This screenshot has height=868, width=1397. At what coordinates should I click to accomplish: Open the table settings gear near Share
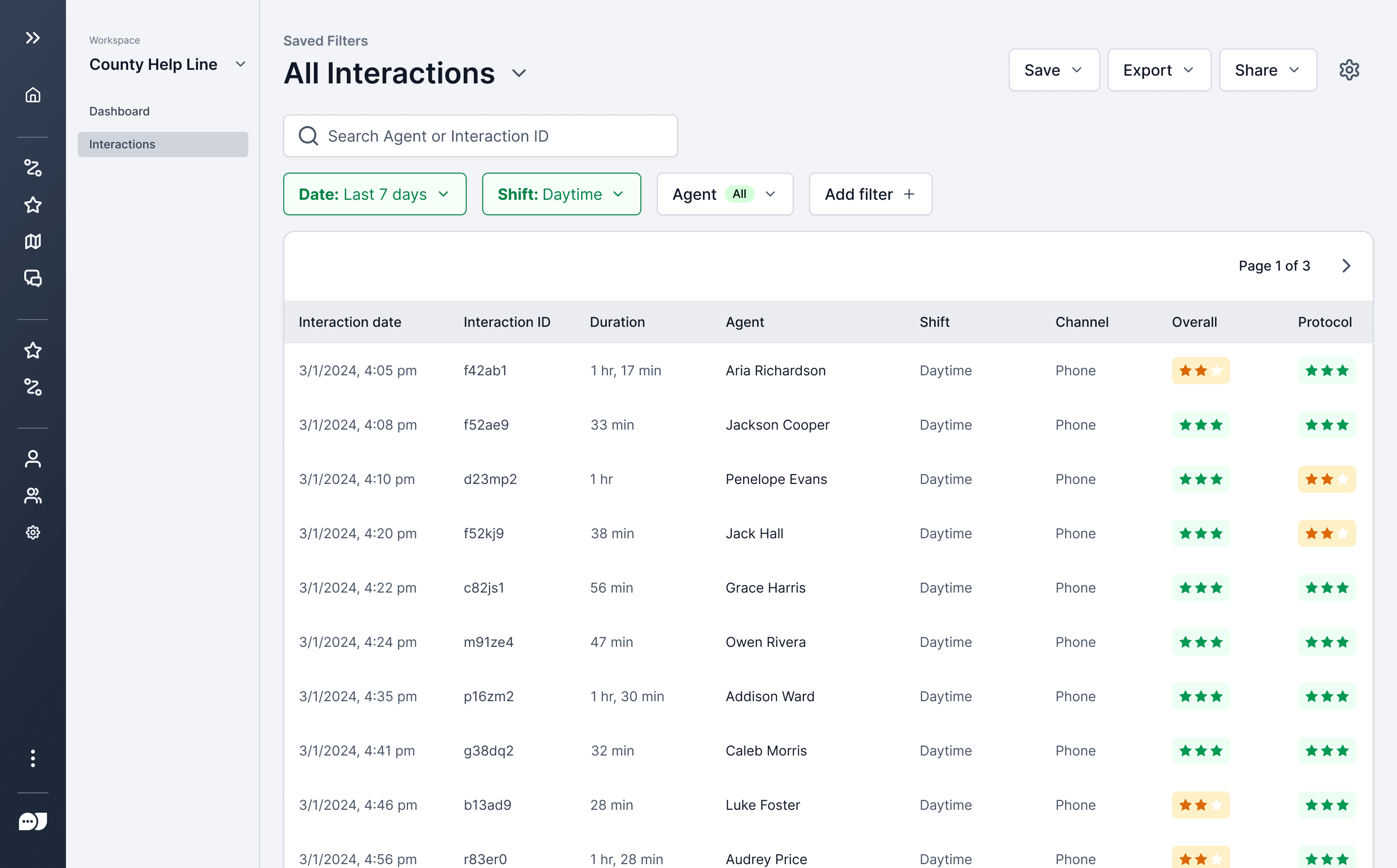(1350, 69)
